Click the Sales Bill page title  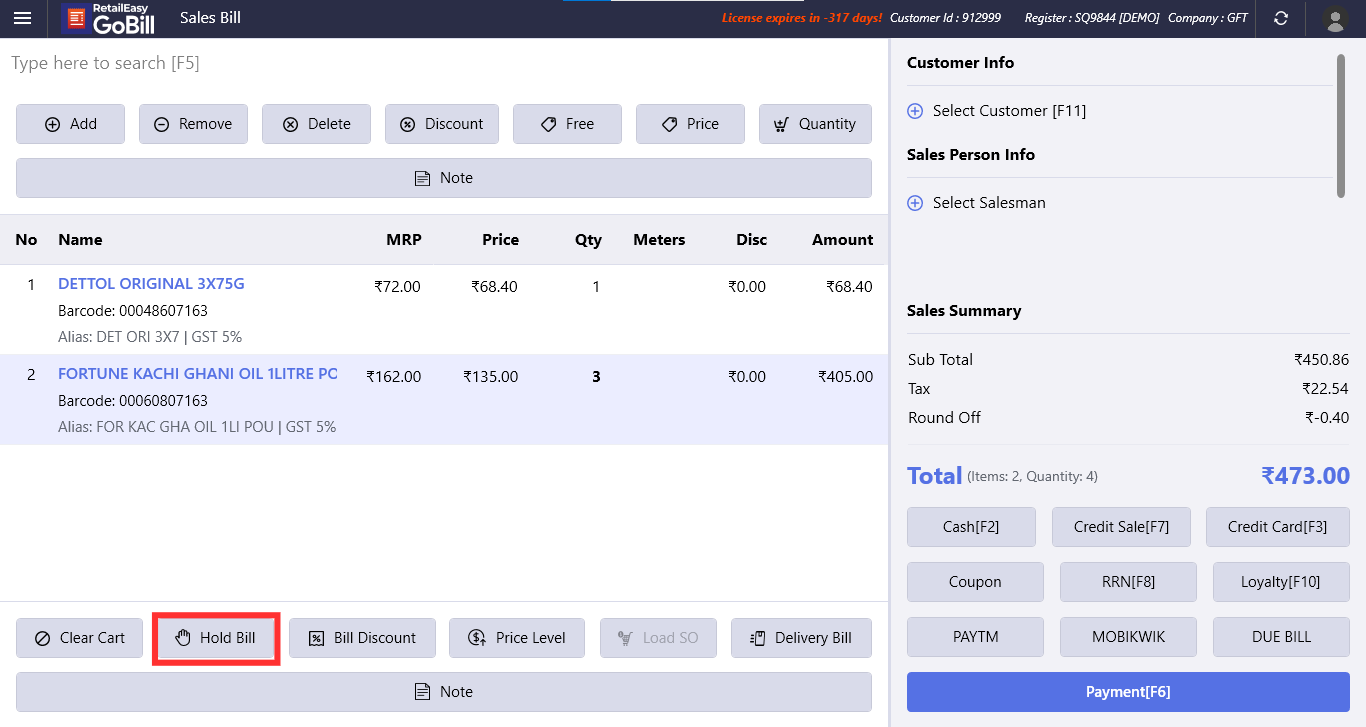tap(210, 18)
